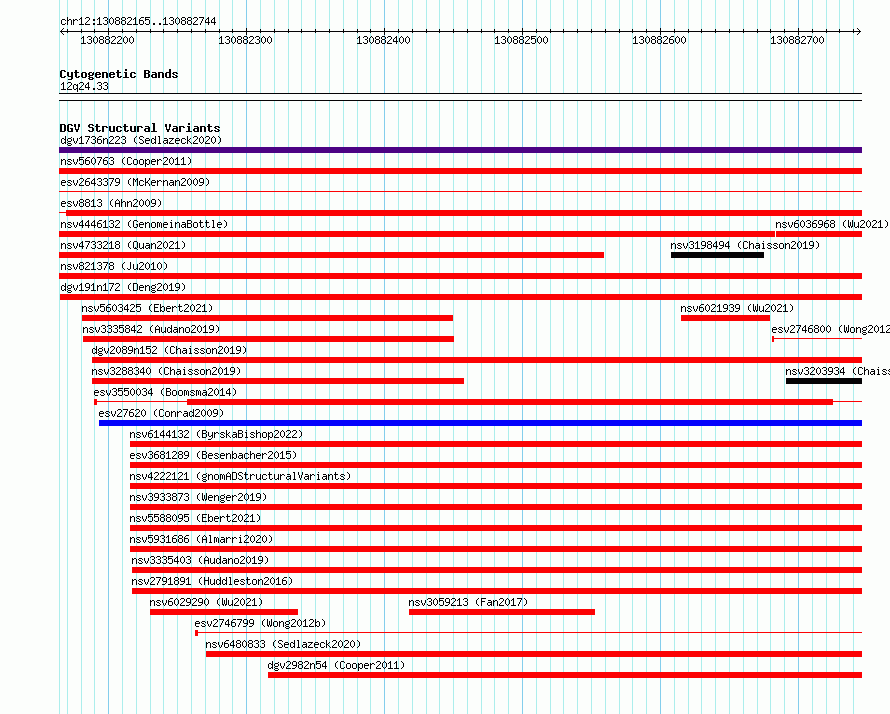
Task: Select the black nsv3203934 variant bar
Action: click(824, 381)
